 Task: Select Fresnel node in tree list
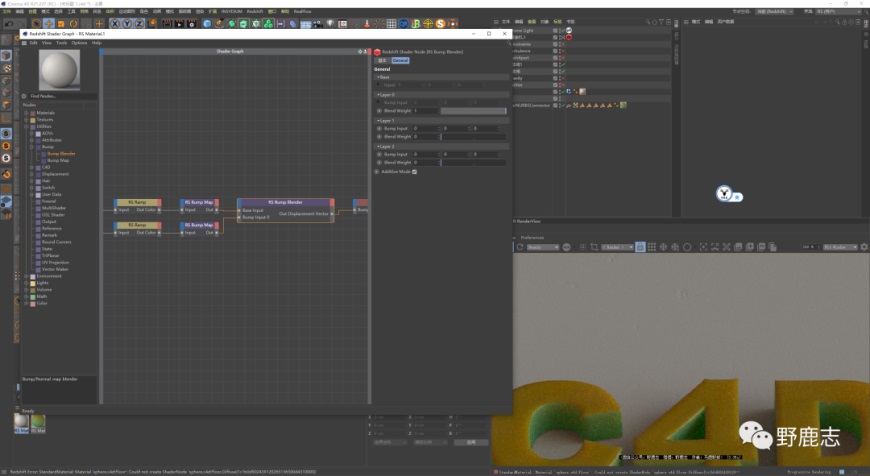click(x=49, y=201)
